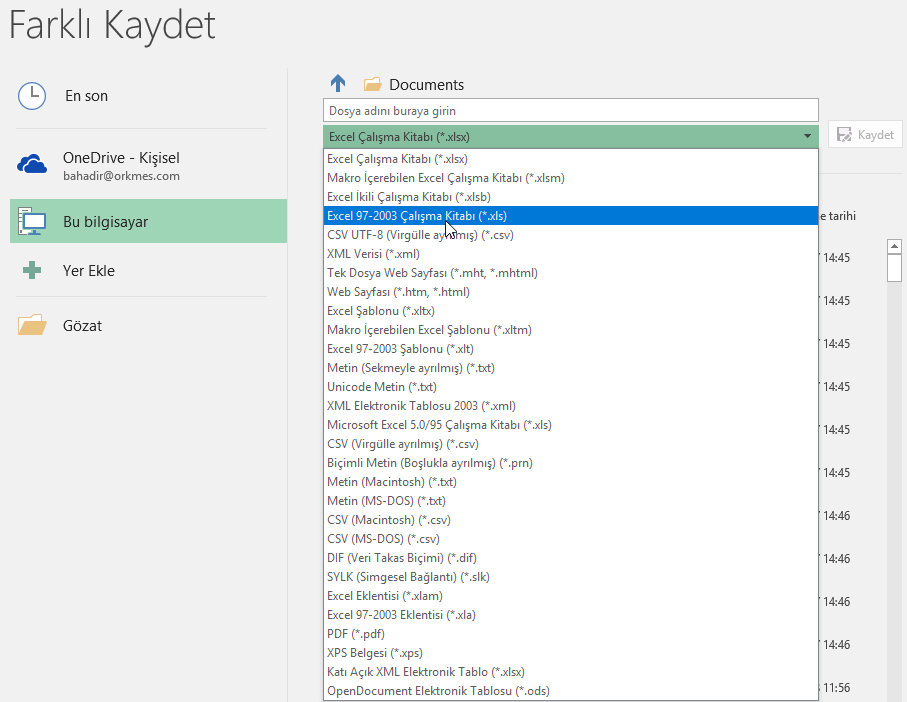Choose PDF (*.pdf) file type
This screenshot has height=702, width=907.
[571, 634]
